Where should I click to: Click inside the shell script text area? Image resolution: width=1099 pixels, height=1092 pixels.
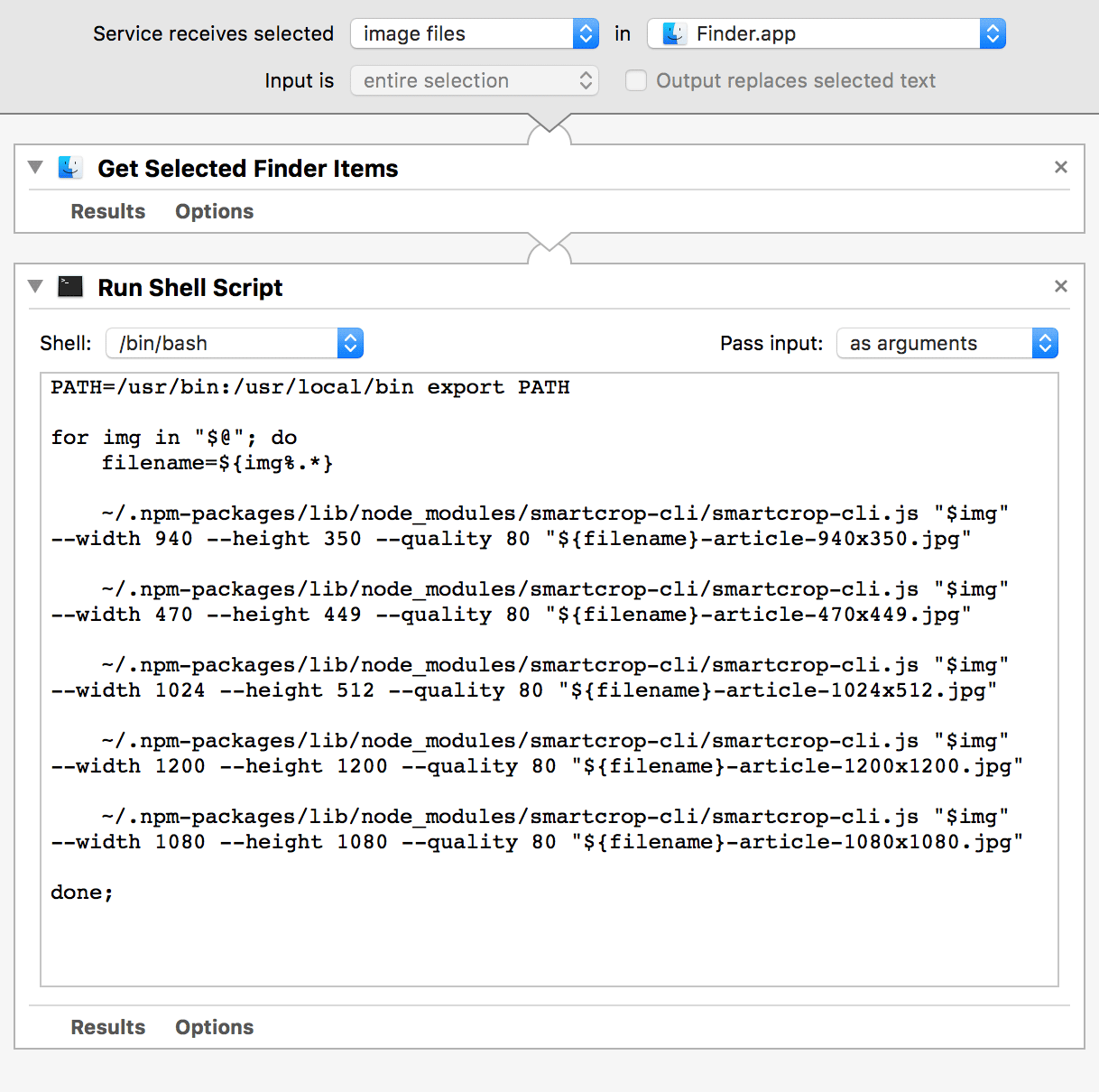click(x=549, y=680)
